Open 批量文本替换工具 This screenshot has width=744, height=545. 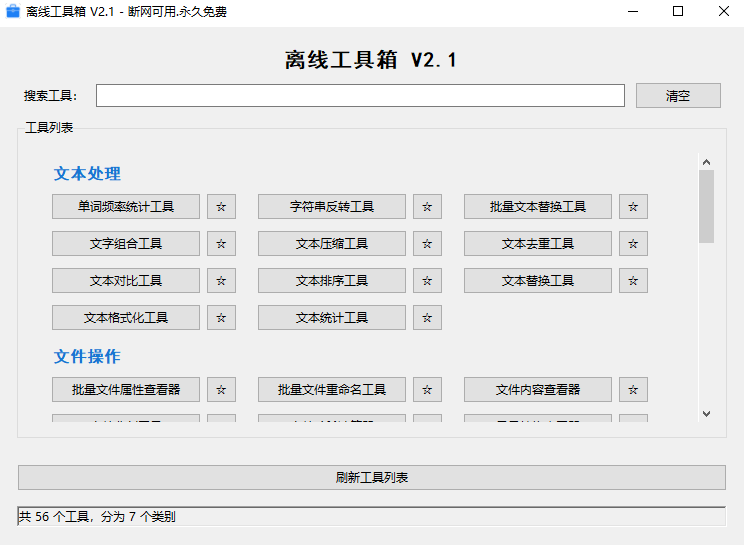point(538,206)
